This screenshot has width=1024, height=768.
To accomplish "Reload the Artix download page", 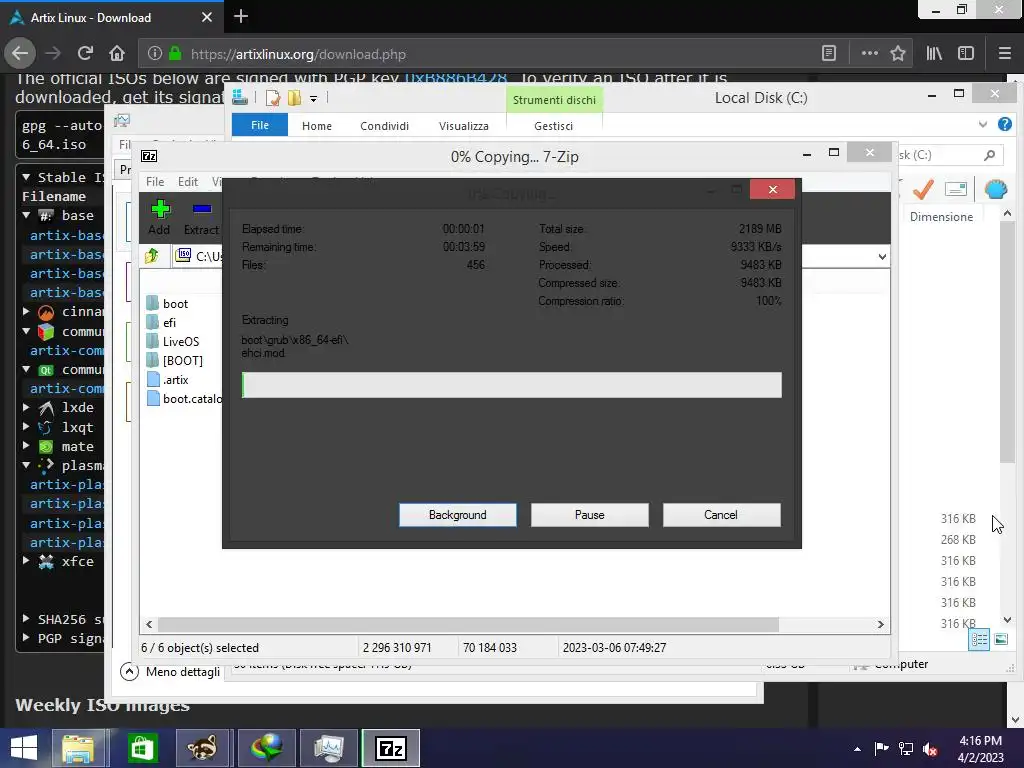I will (x=85, y=54).
